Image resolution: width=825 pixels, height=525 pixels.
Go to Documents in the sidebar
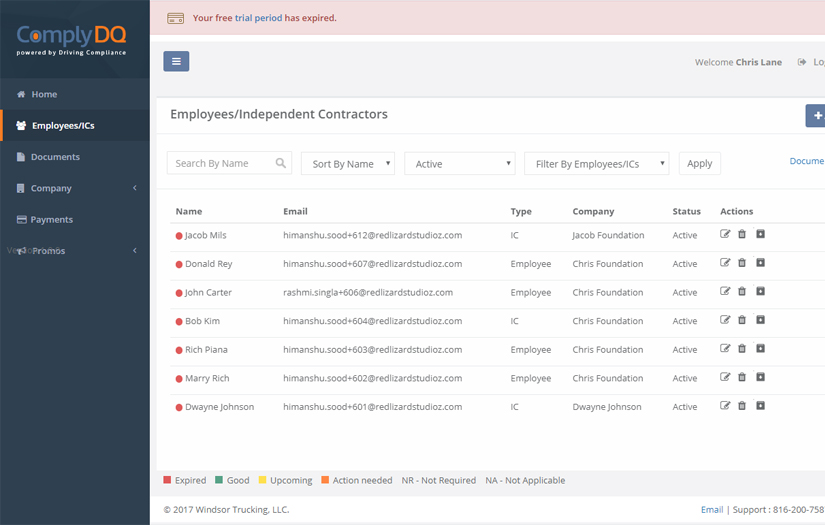click(x=55, y=157)
